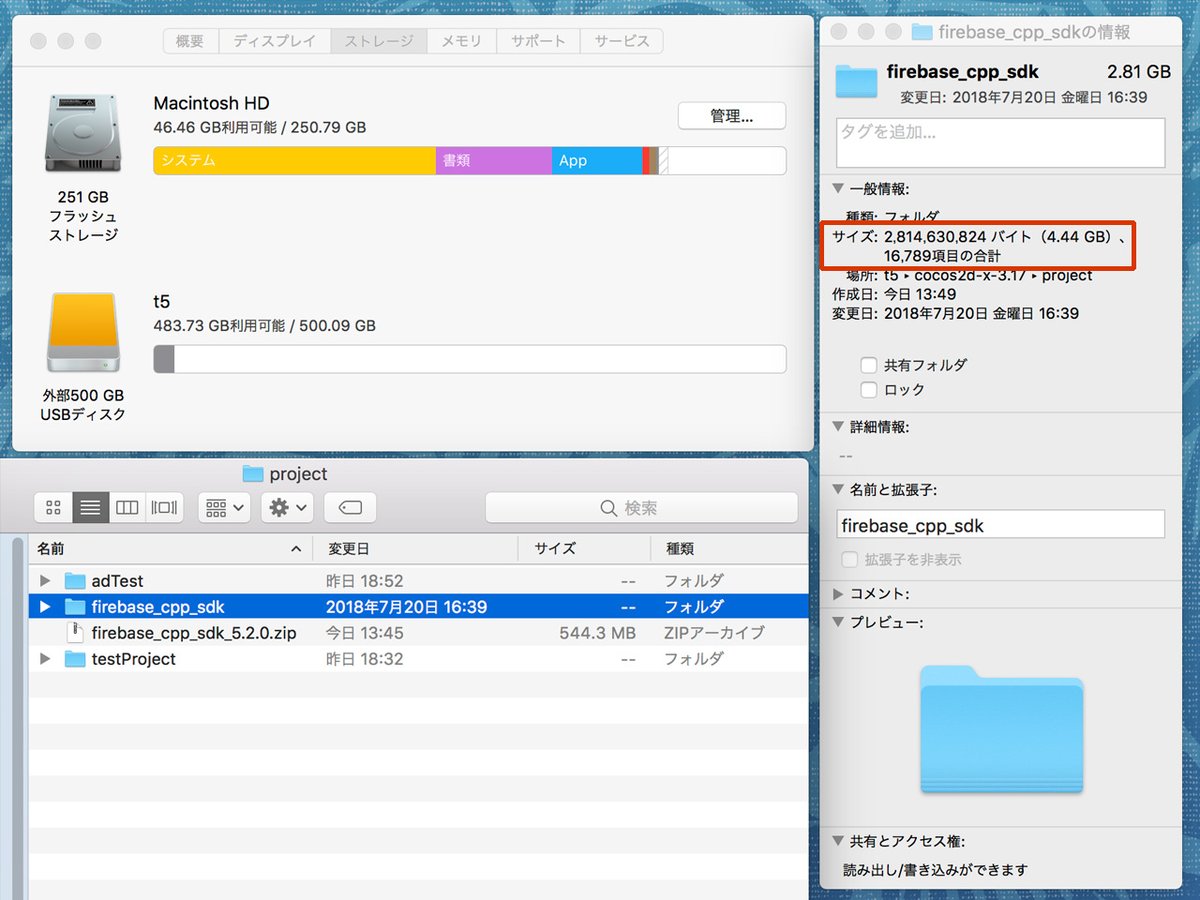1200x900 pixels.
Task: Open the ディスプレイ tab
Action: coord(274,41)
